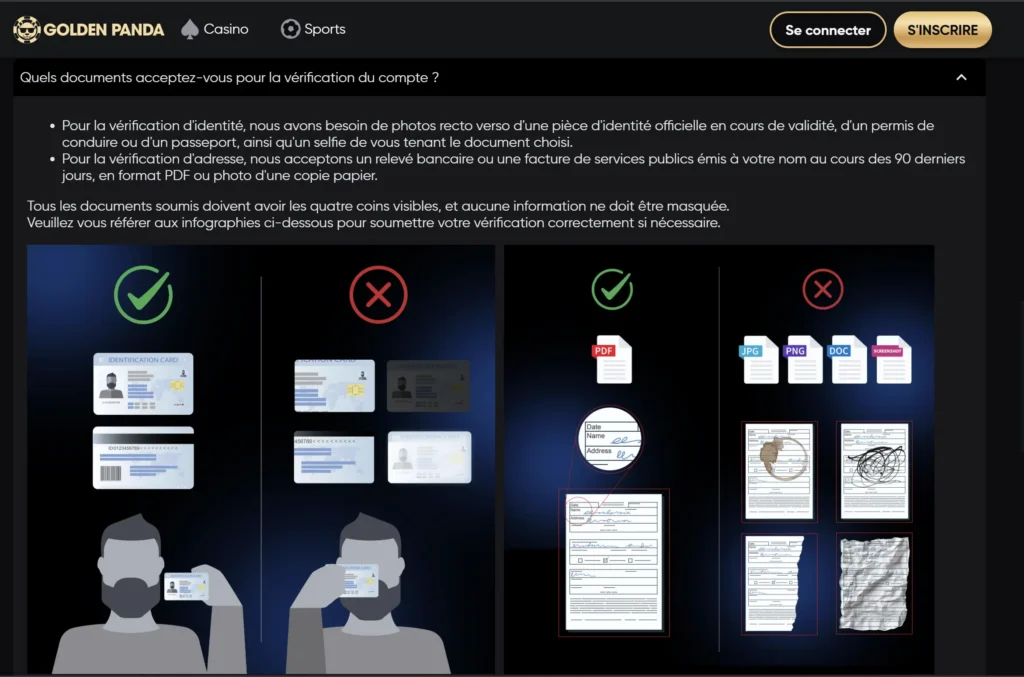Click the spade icon beside Casino

189,29
